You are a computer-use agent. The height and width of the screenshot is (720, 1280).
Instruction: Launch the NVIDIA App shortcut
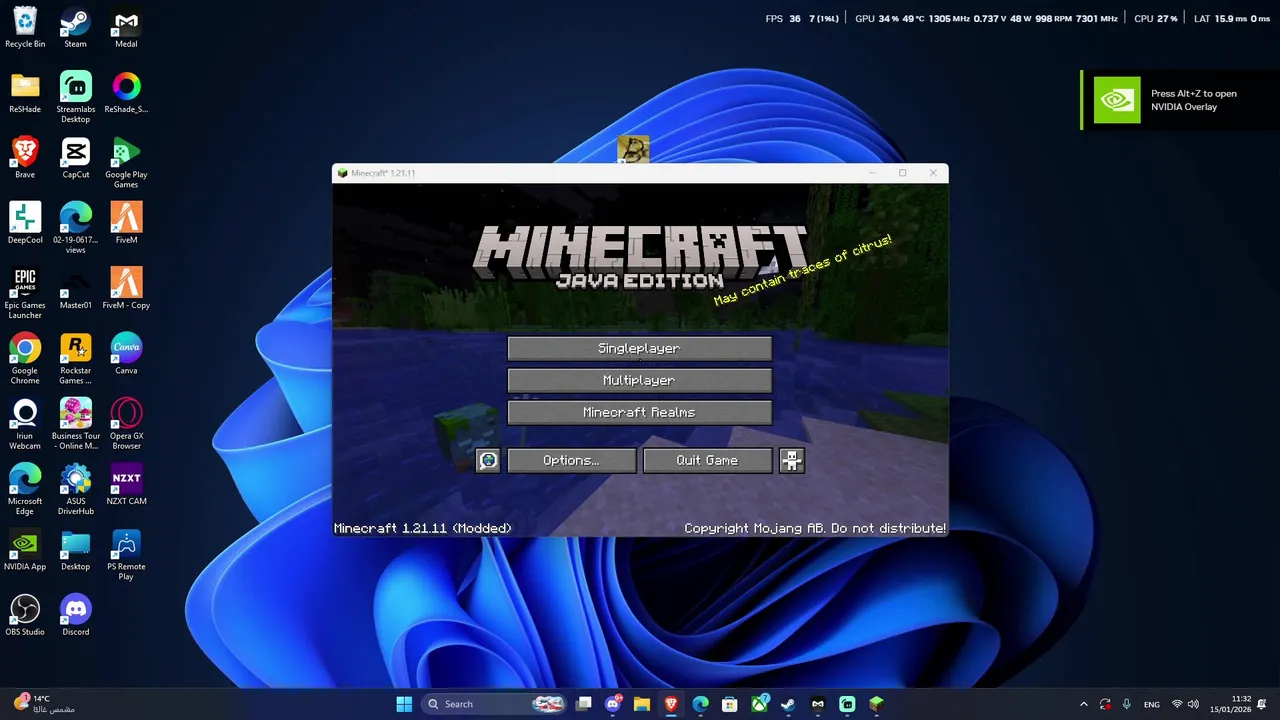pos(25,550)
